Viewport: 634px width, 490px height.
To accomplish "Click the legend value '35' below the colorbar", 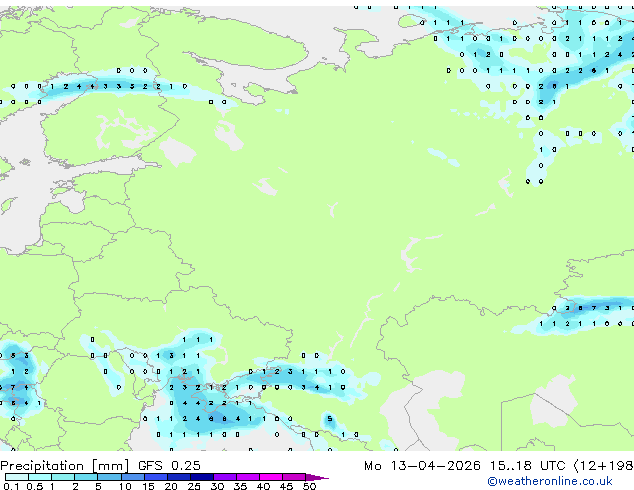I will (240, 486).
